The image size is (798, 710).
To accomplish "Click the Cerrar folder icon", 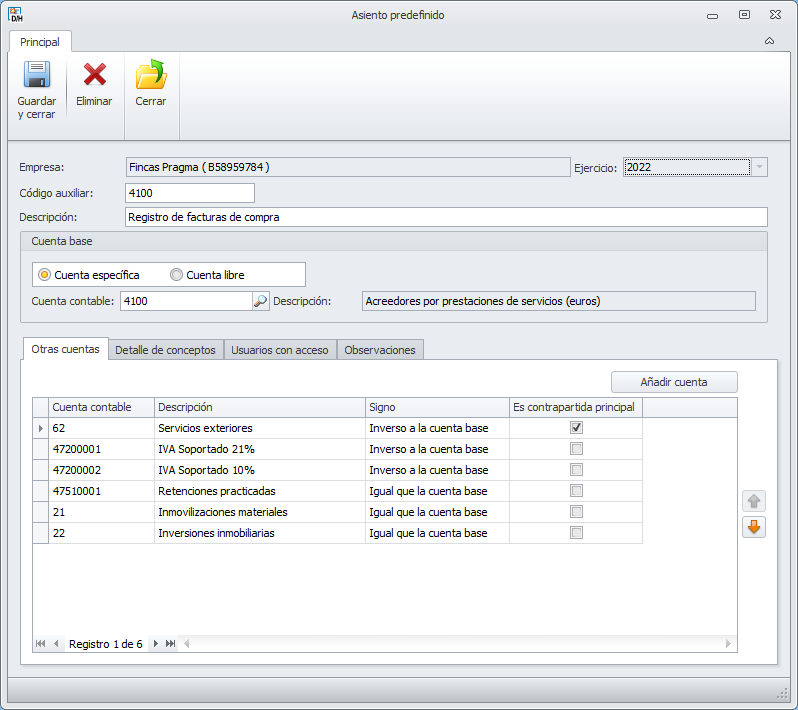I will [x=151, y=75].
